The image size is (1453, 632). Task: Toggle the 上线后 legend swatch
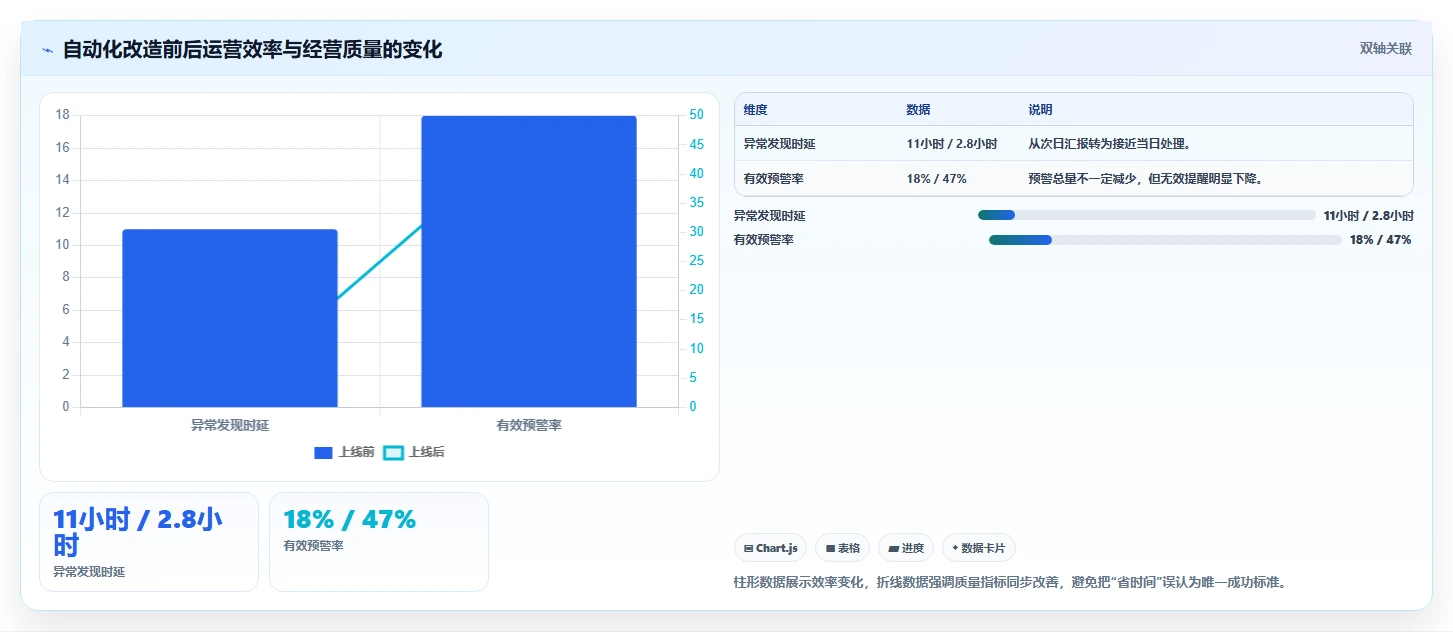point(394,453)
